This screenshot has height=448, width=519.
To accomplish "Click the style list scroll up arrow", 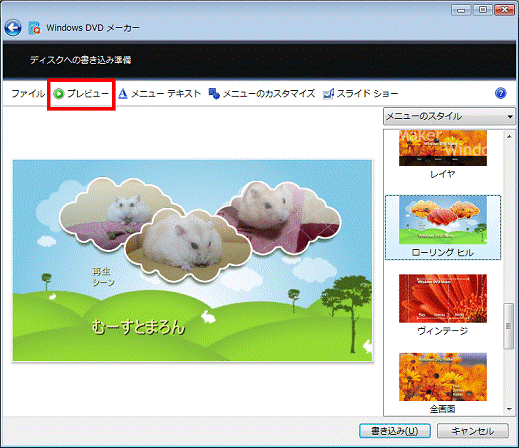I will [509, 136].
